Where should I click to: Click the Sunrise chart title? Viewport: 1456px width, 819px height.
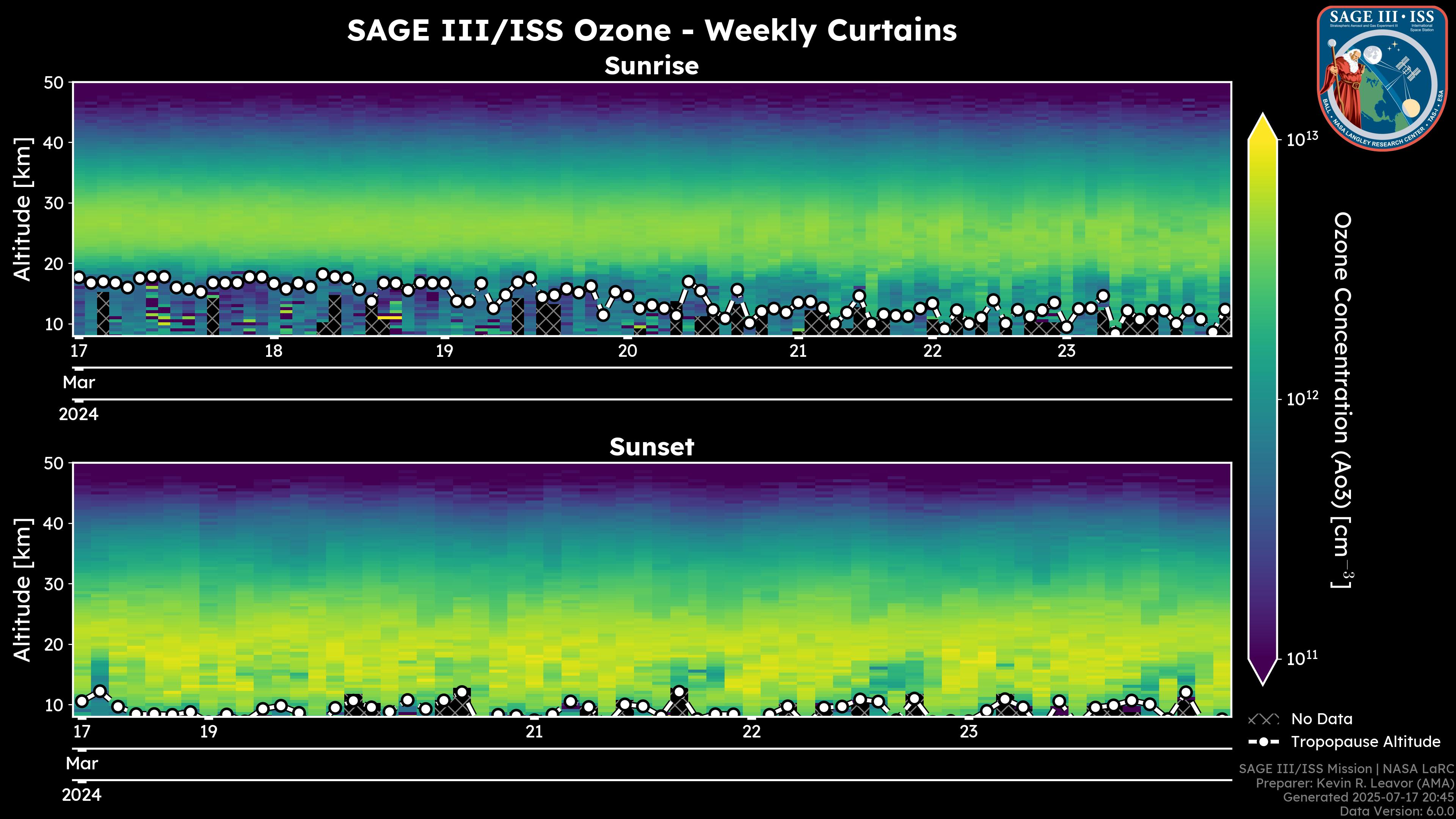651,66
